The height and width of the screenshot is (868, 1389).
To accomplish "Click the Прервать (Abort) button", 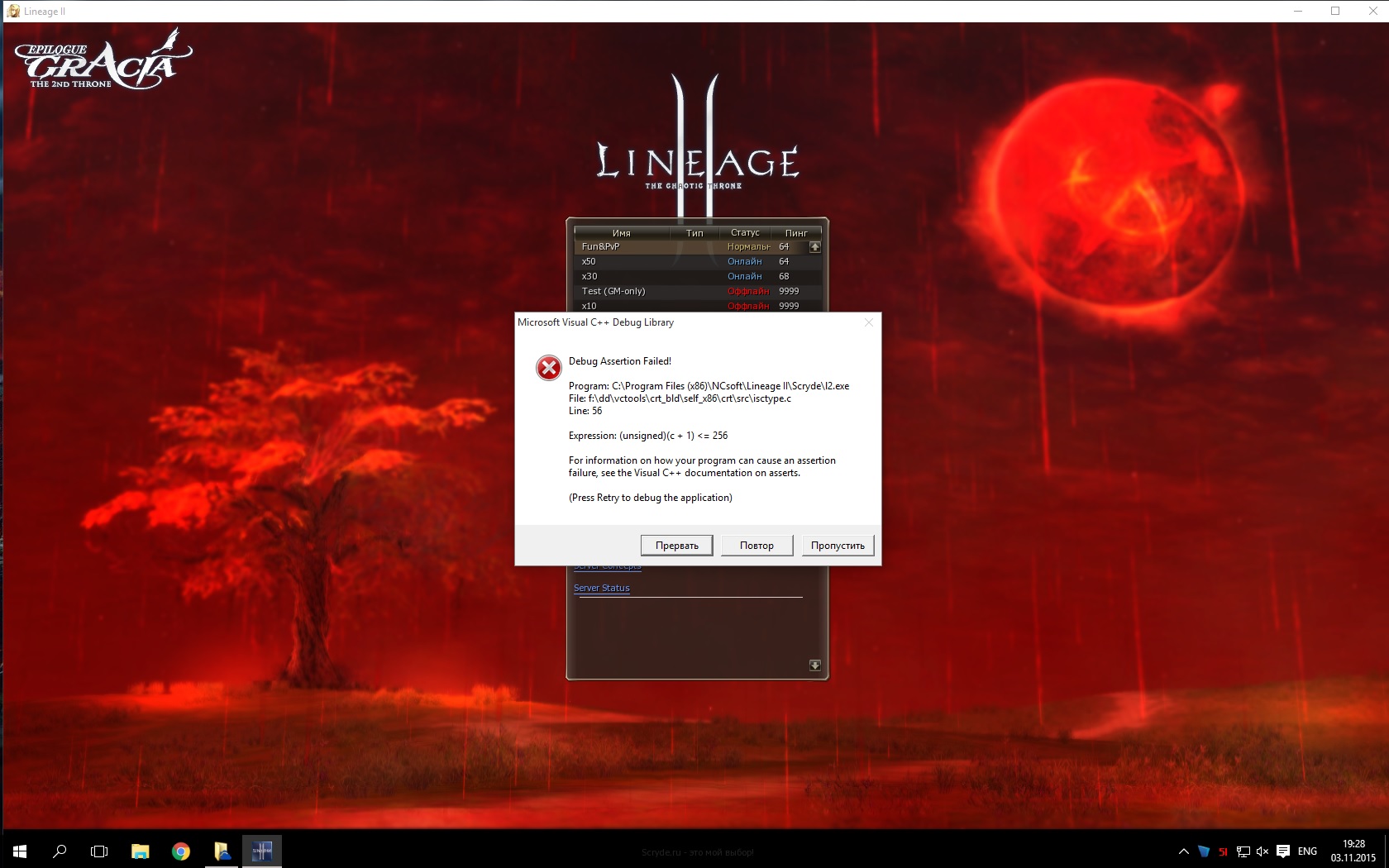I will pyautogui.click(x=676, y=546).
